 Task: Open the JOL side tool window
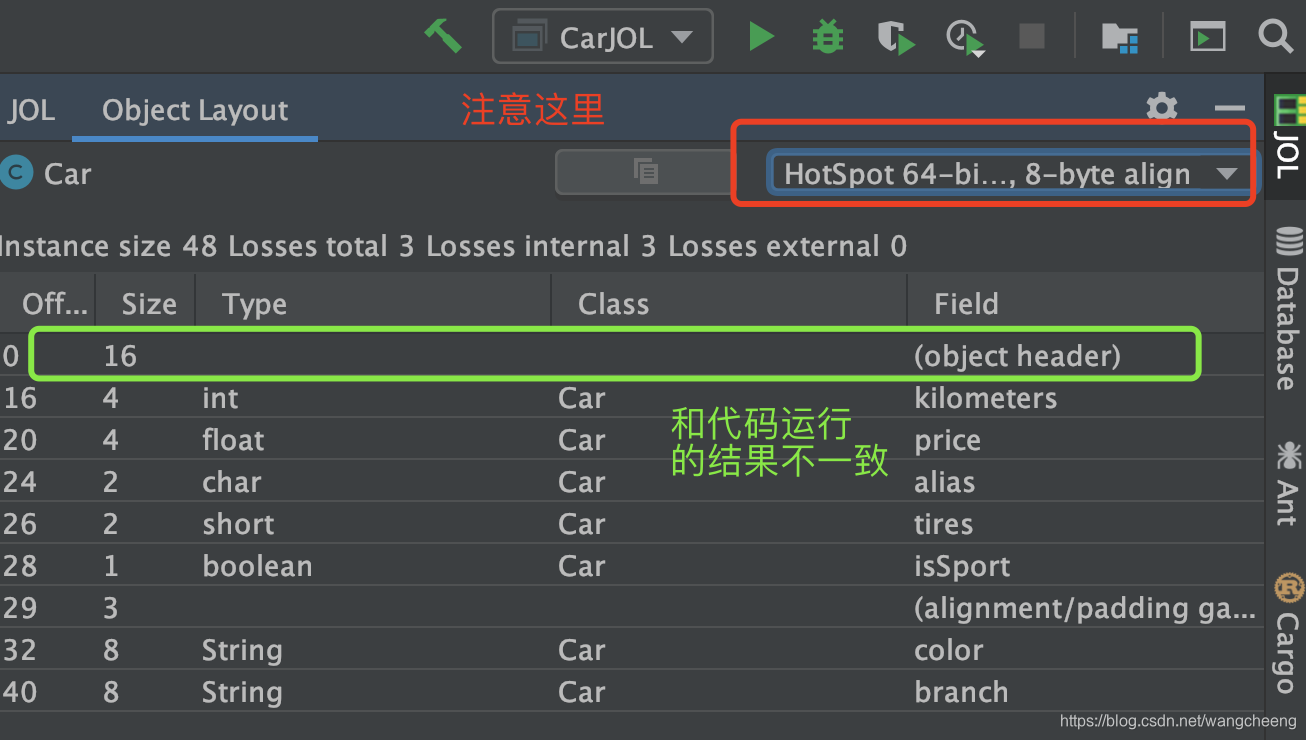point(1288,138)
